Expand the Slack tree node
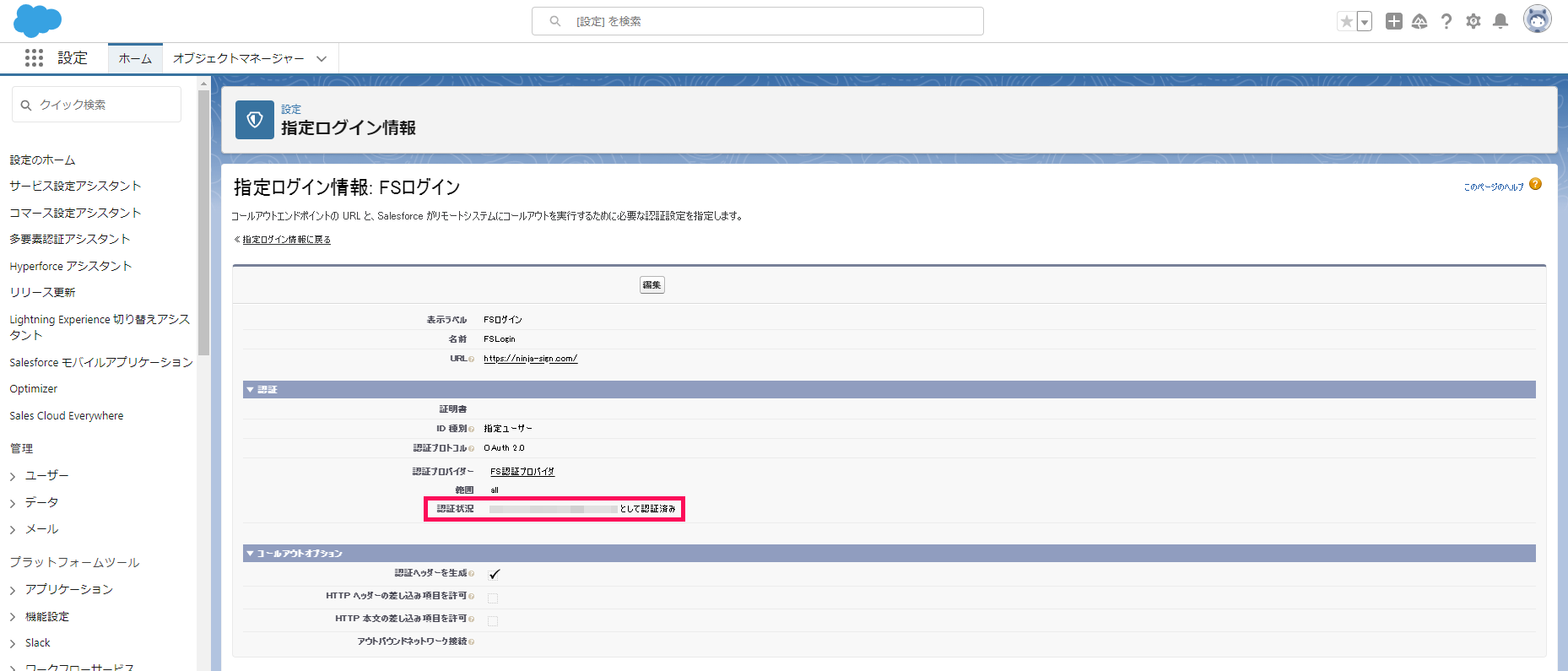The image size is (1568, 671). coord(13,643)
